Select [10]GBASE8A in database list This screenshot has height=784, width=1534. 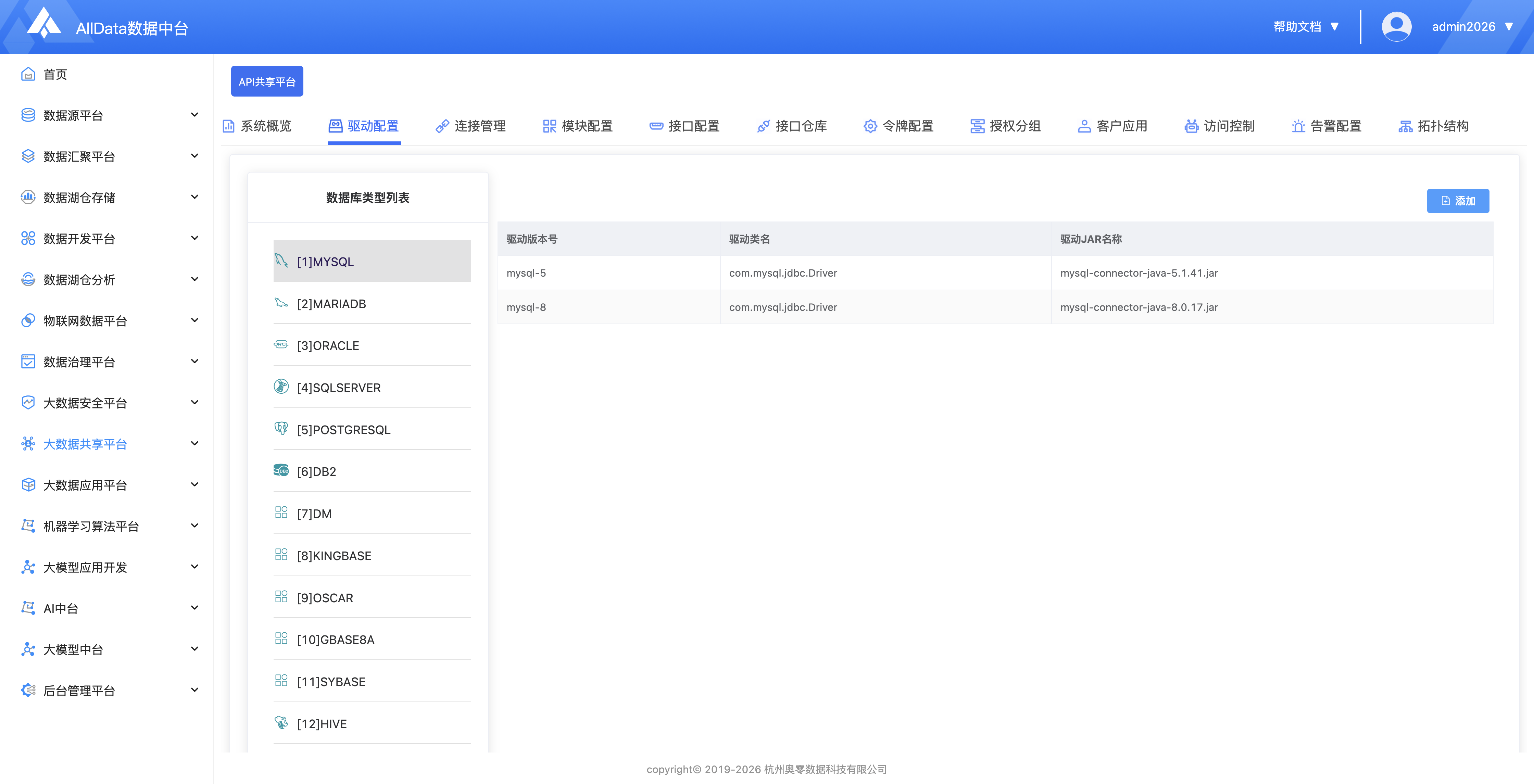pos(372,639)
